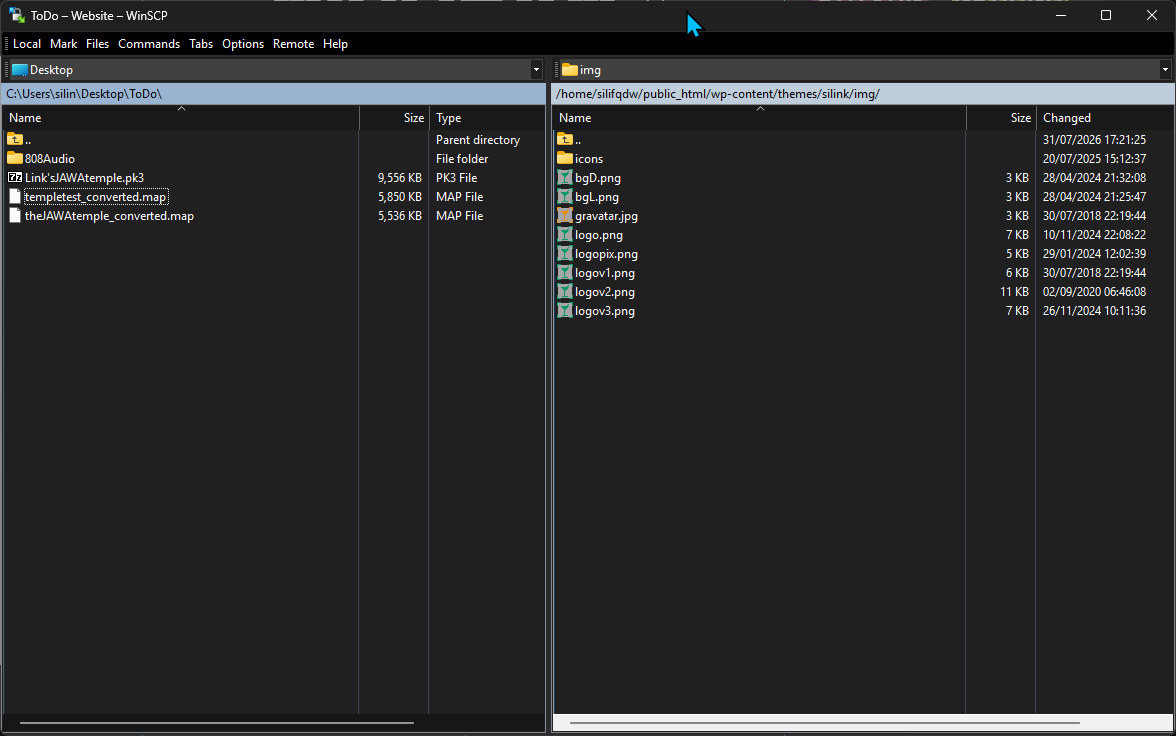Open the Tabs menu
Viewport: 1176px width, 736px height.
click(201, 44)
